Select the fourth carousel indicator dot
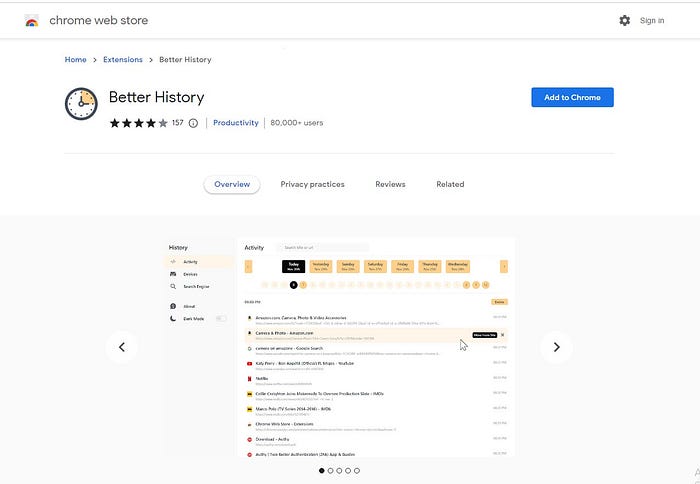 tap(348, 471)
